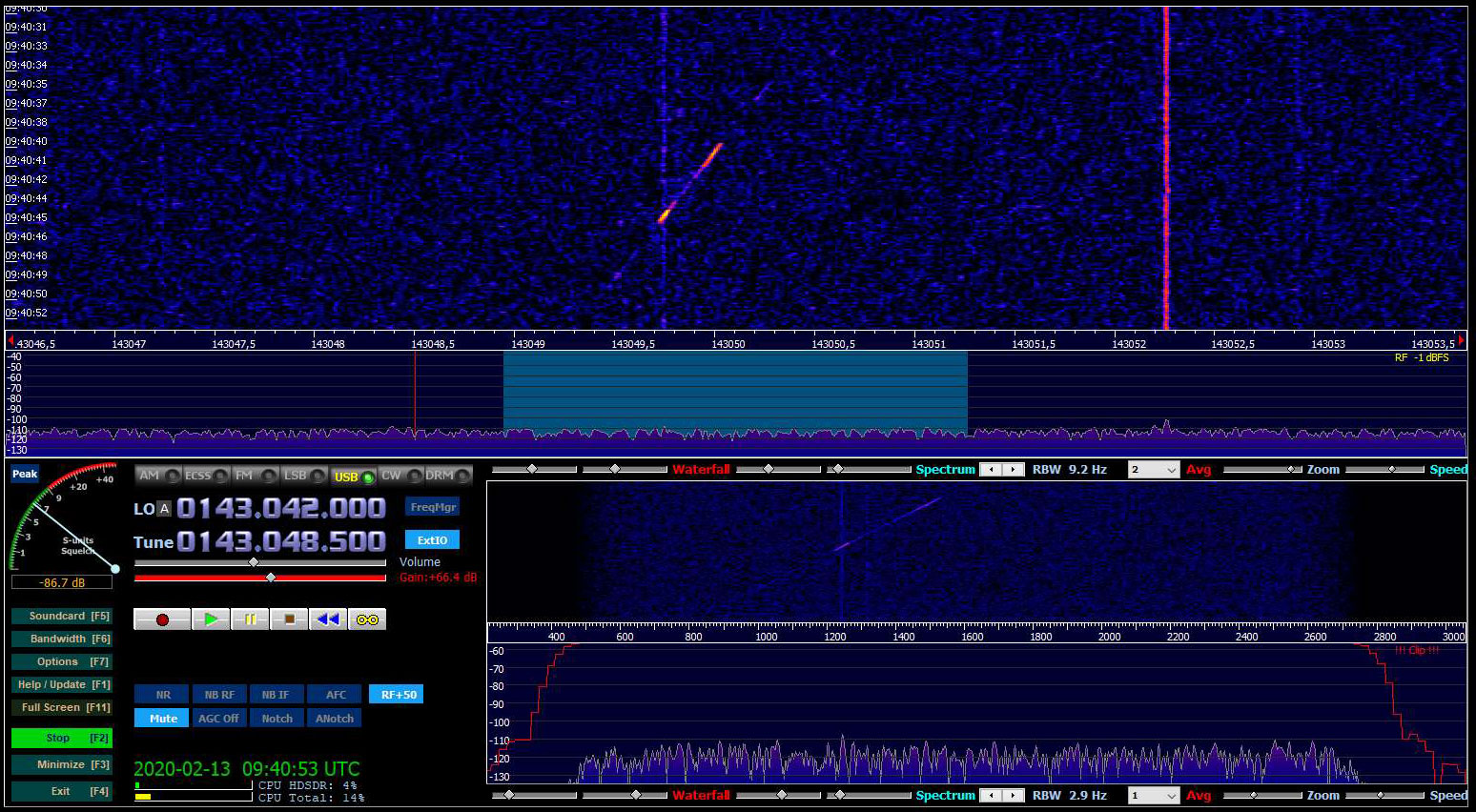Open Bandwidth settings [F6]

pos(62,639)
